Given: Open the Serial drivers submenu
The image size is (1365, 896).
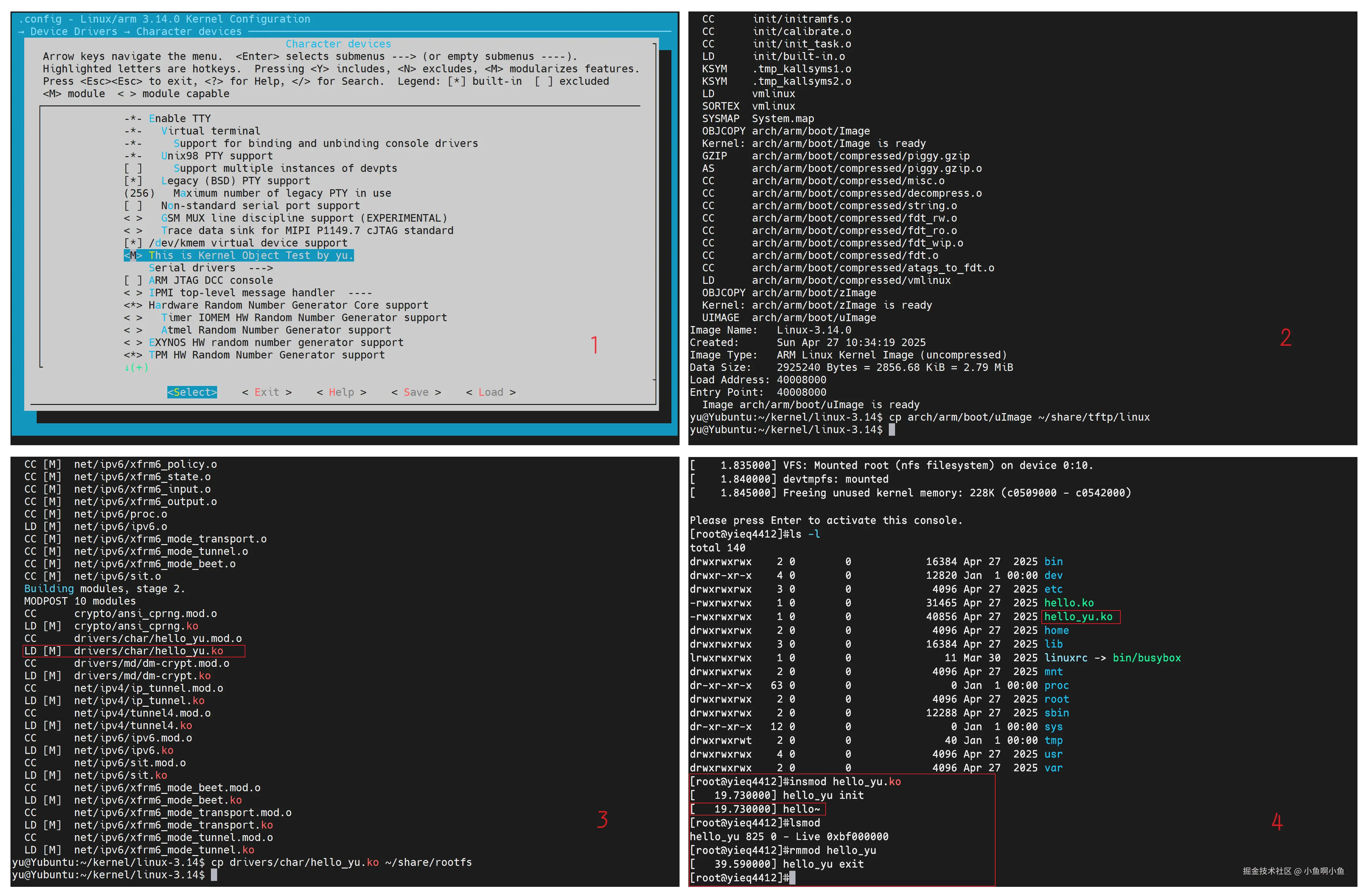Looking at the screenshot, I should pyautogui.click(x=211, y=268).
